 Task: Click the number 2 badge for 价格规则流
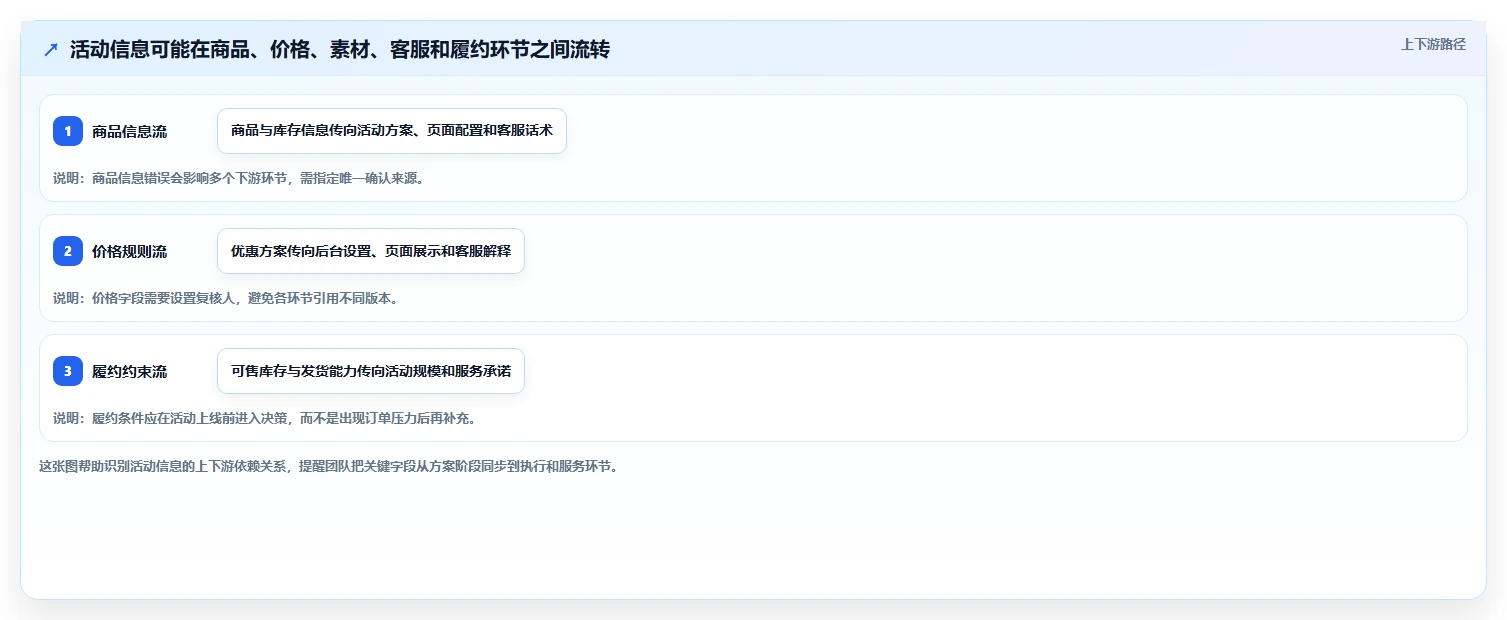[x=68, y=251]
